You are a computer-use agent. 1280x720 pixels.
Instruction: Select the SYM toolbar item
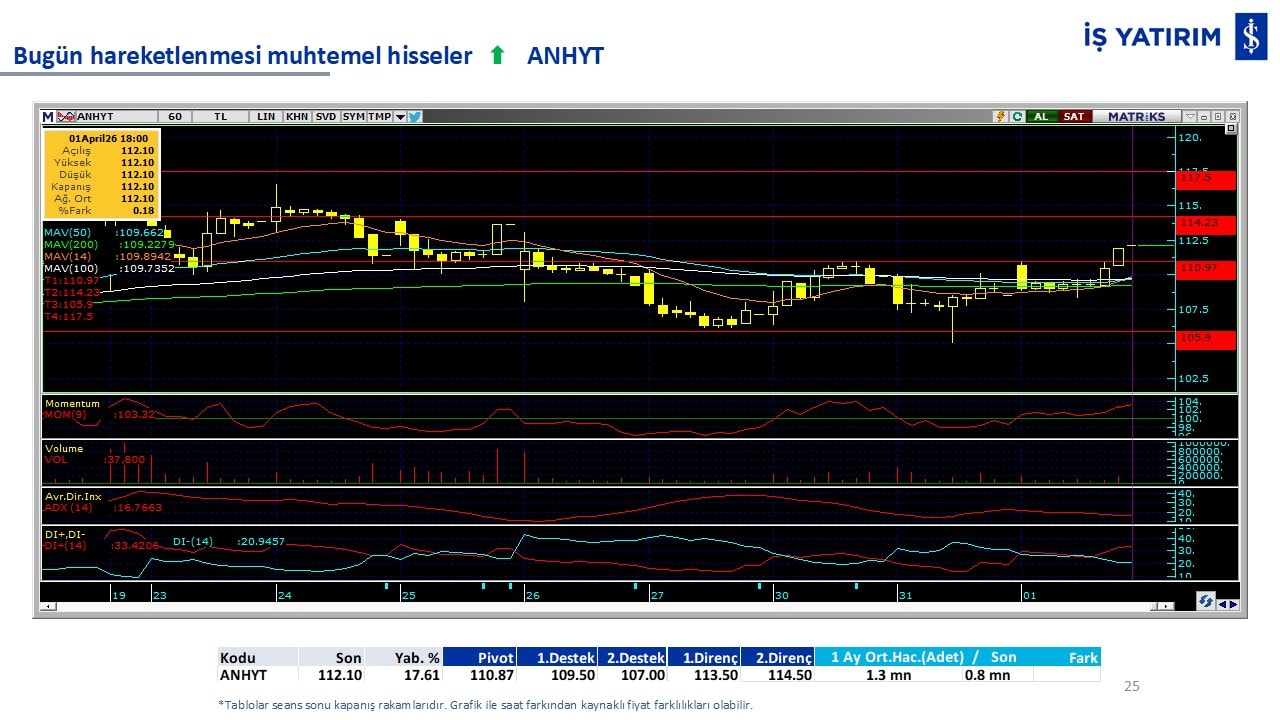click(353, 116)
